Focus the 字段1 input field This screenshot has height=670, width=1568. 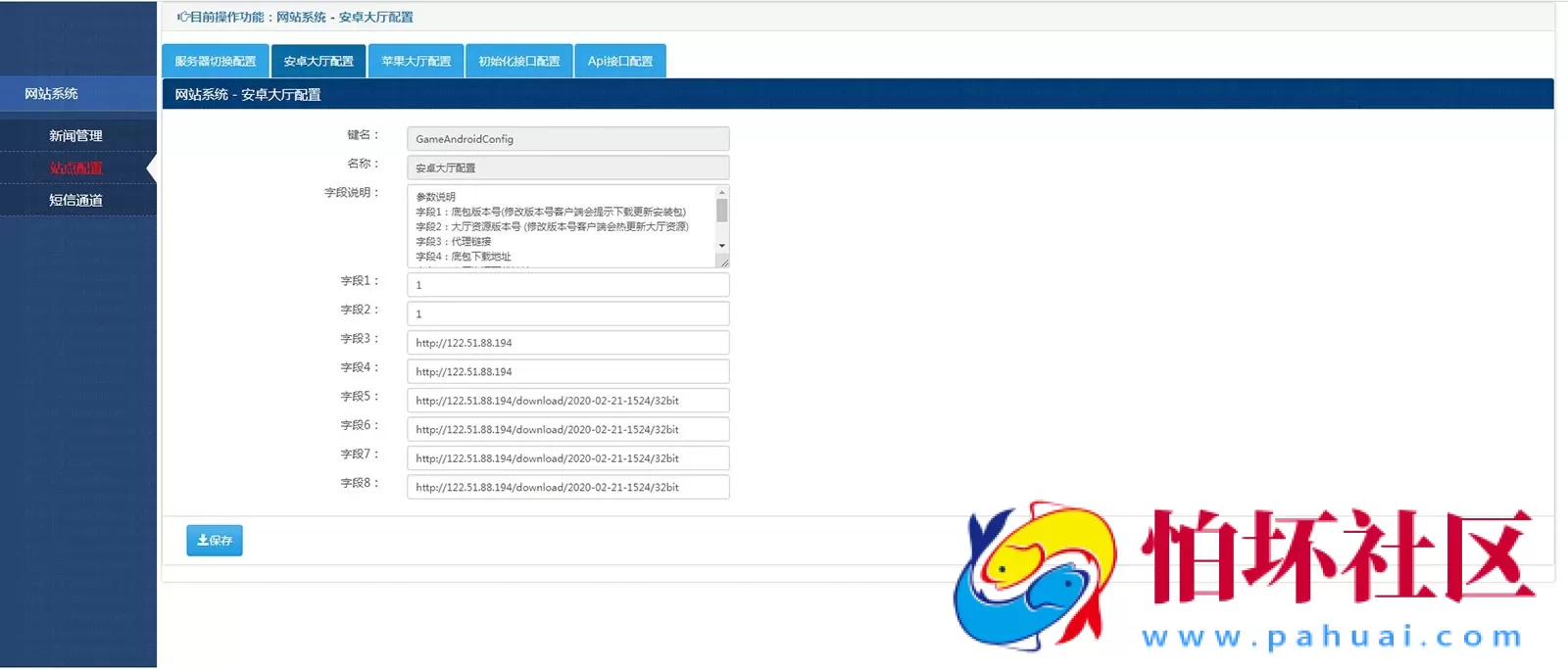(567, 285)
